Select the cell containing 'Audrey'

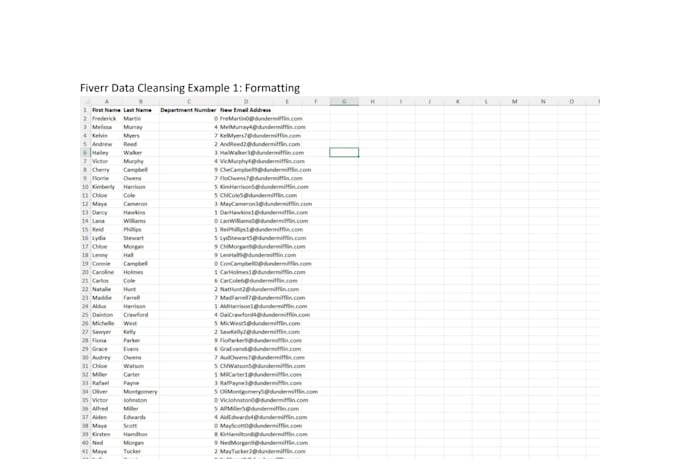[x=106, y=357]
